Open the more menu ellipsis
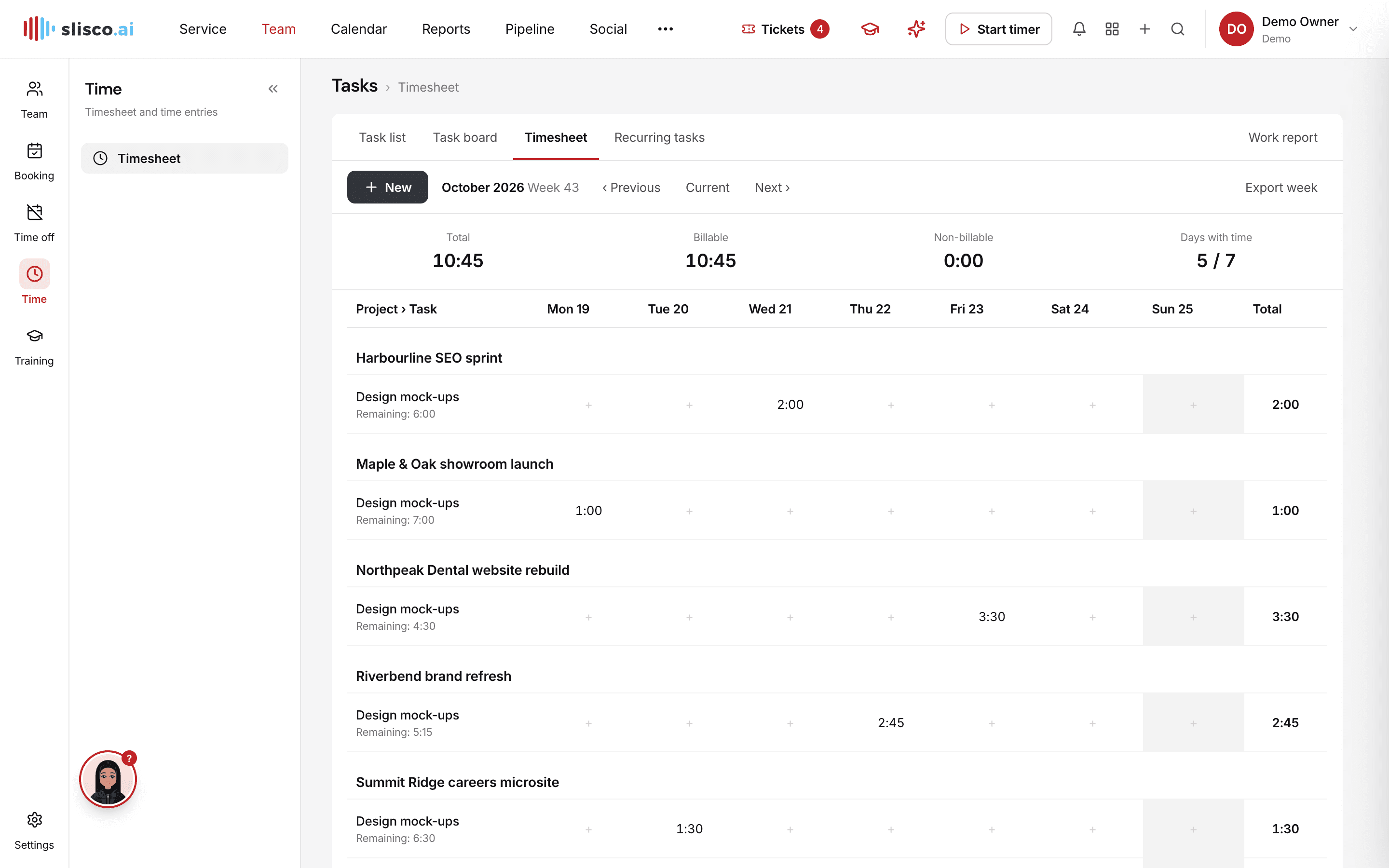The height and width of the screenshot is (868, 1389). [x=665, y=29]
